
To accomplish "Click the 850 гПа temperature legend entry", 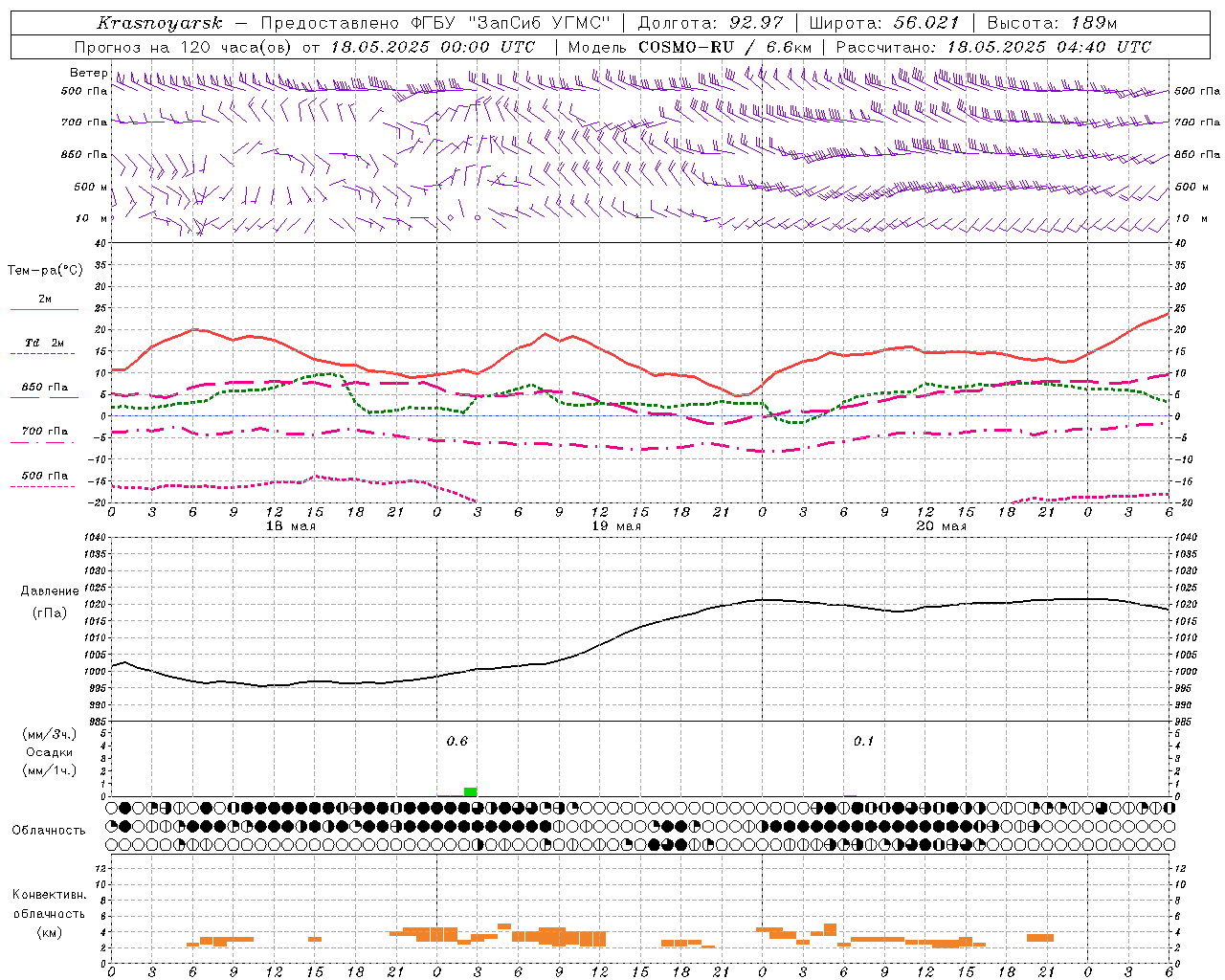I will (x=45, y=388).
